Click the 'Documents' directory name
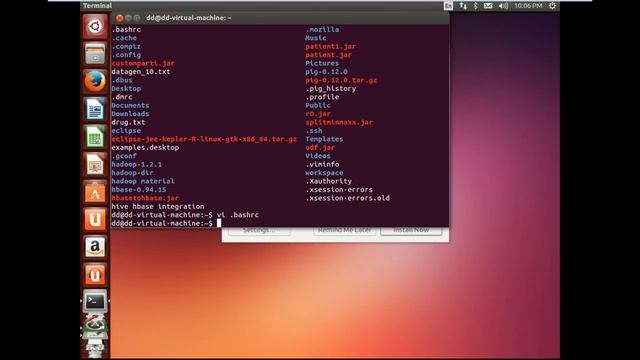This screenshot has height=360, width=640. pyautogui.click(x=130, y=105)
